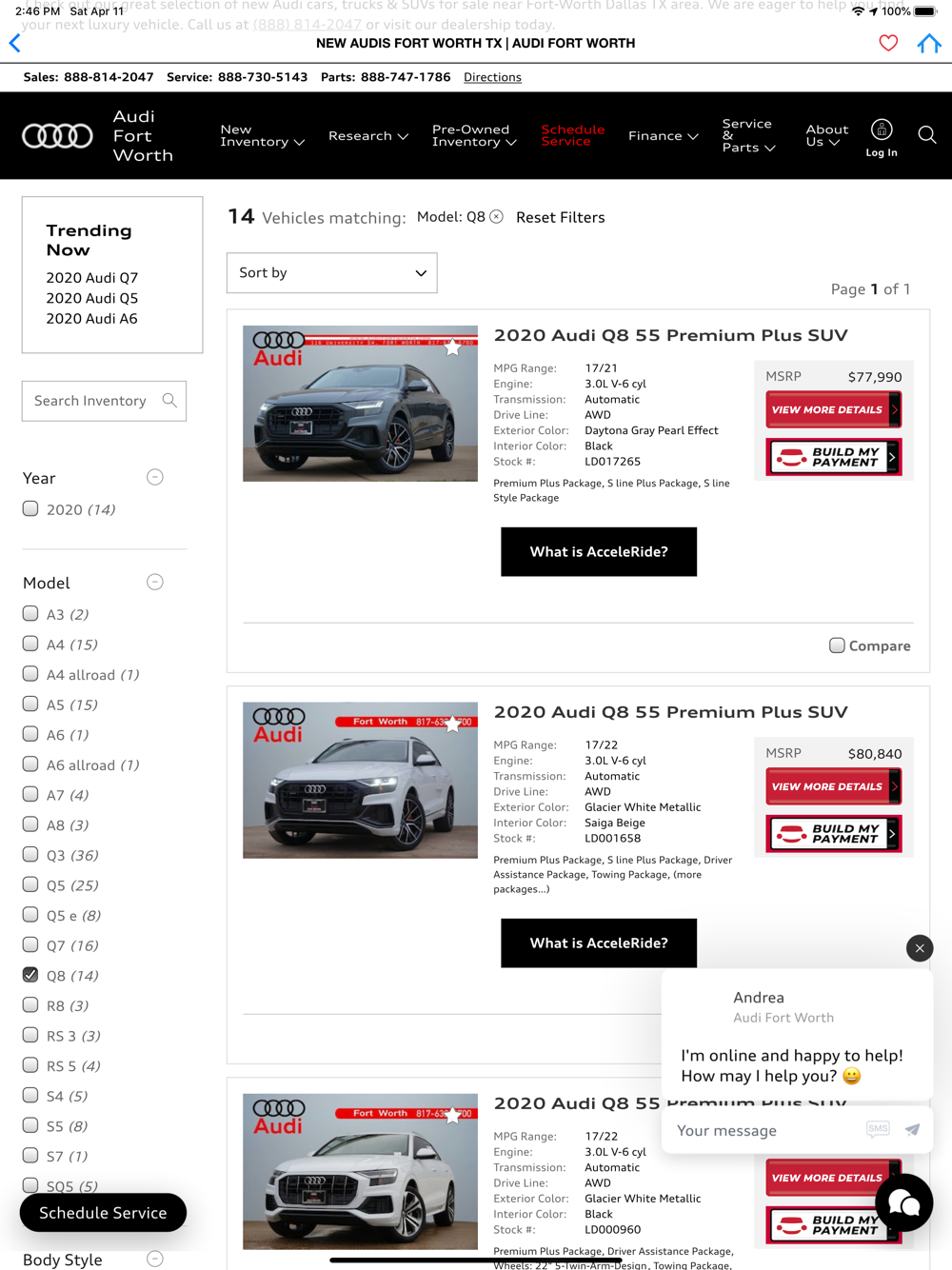Image resolution: width=952 pixels, height=1270 pixels.
Task: Save the Daytona Gray Q8 with star
Action: point(452,347)
